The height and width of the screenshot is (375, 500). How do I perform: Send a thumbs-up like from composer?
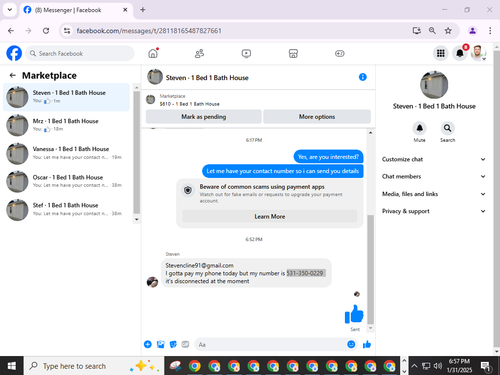[367, 344]
